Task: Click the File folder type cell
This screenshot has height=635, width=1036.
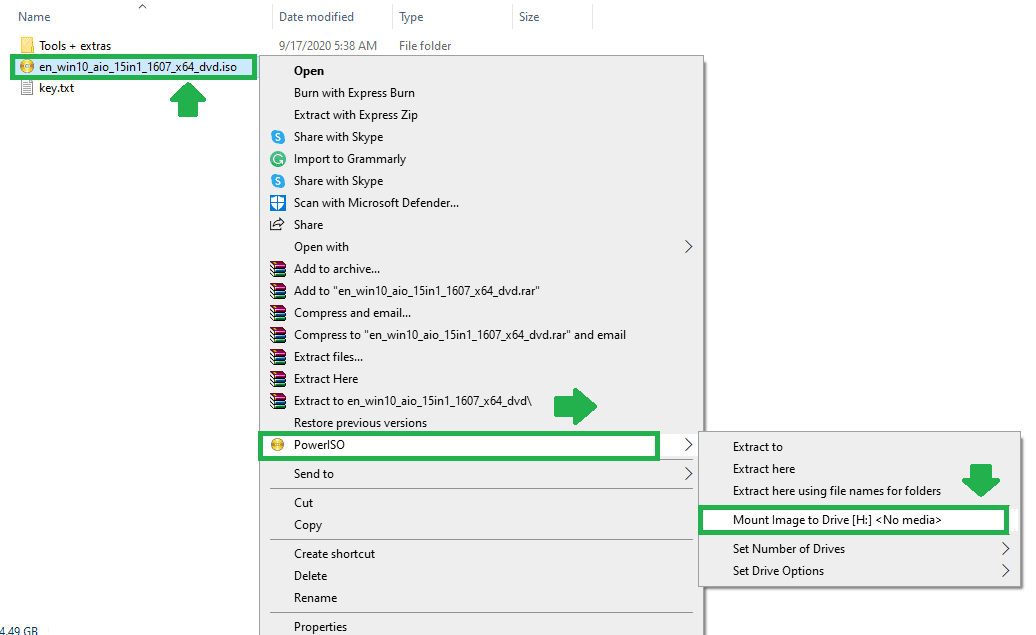Action: (x=425, y=46)
